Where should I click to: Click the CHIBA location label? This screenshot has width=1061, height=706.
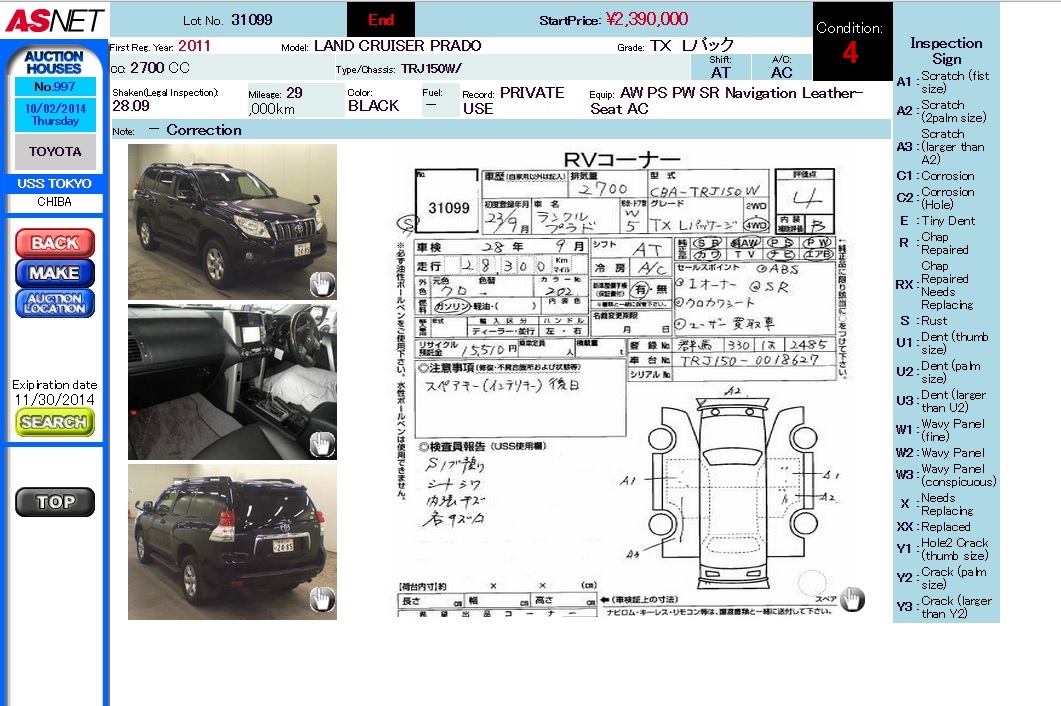(x=55, y=202)
